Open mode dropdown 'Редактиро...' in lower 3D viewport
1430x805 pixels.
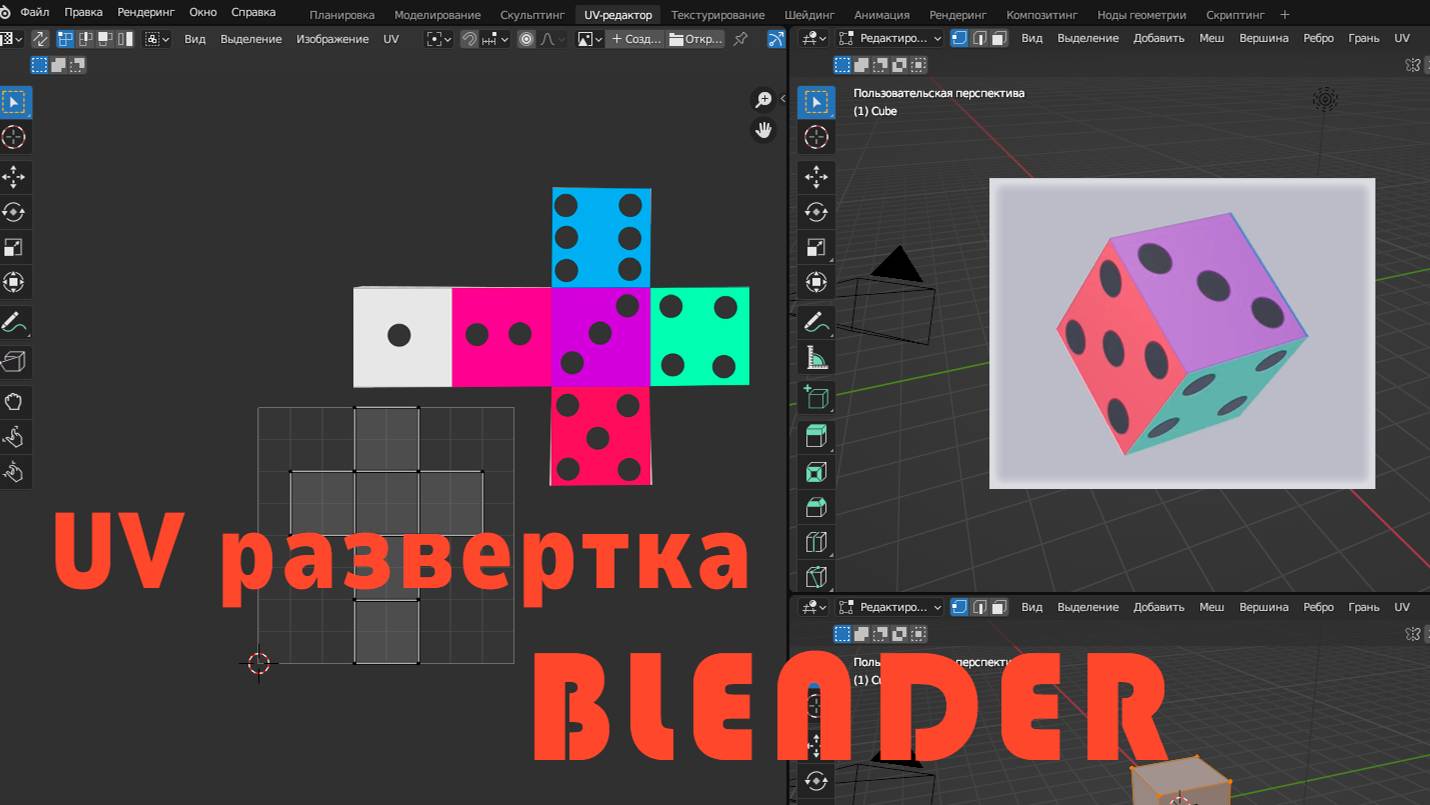tap(890, 607)
